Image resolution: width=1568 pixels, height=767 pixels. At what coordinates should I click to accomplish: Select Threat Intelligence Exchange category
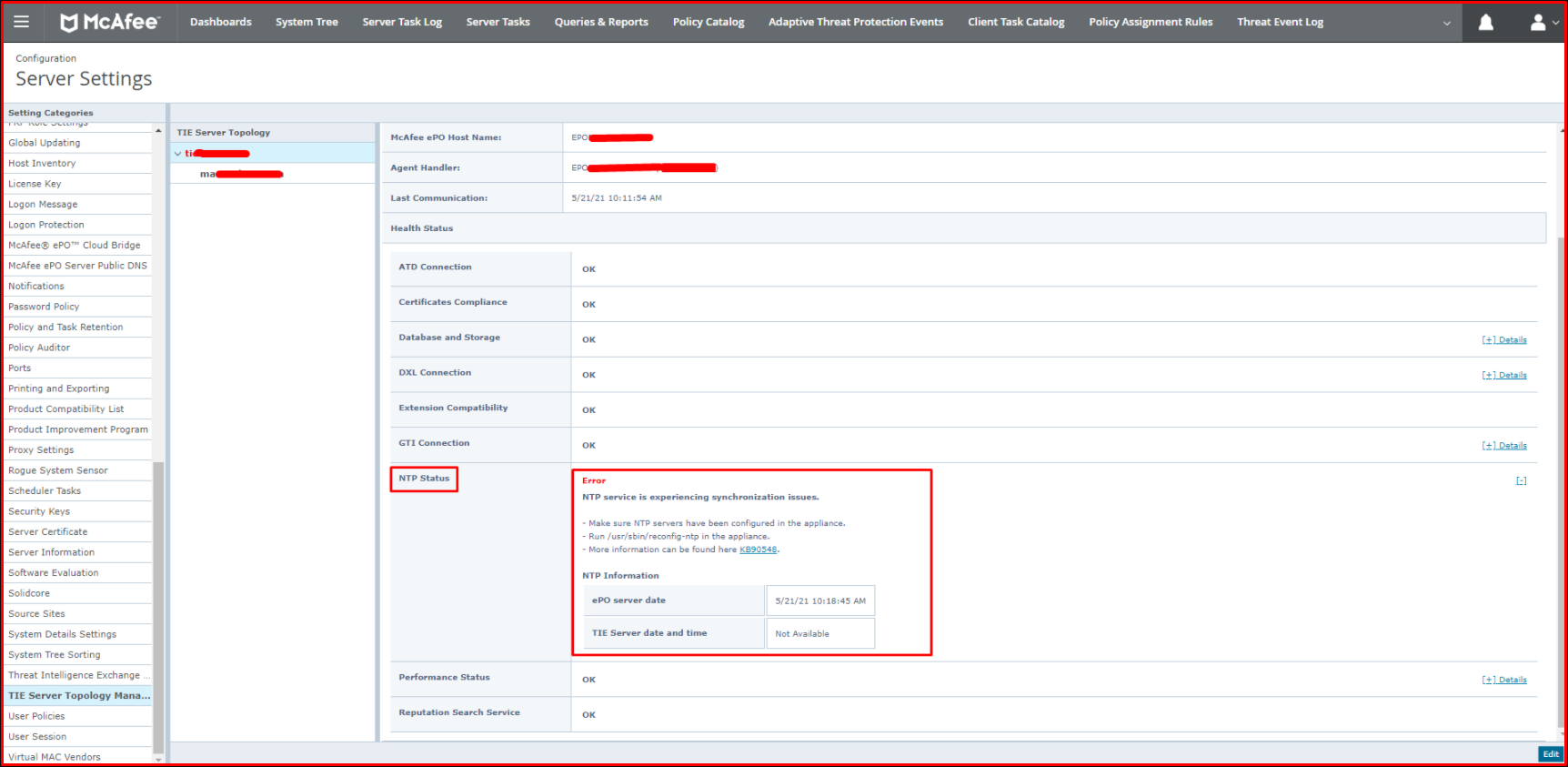point(77,675)
